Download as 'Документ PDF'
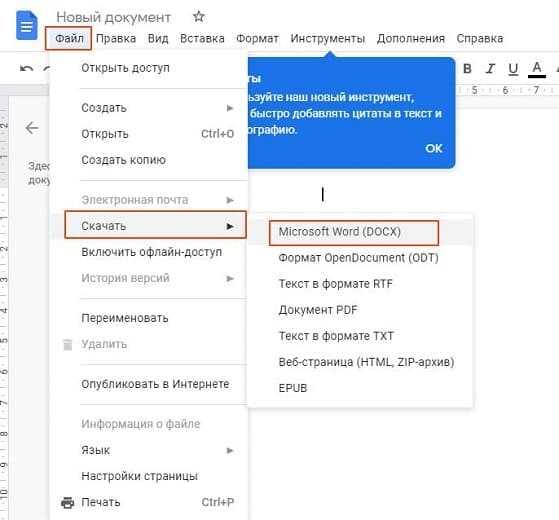This screenshot has width=559, height=520. click(x=360, y=310)
